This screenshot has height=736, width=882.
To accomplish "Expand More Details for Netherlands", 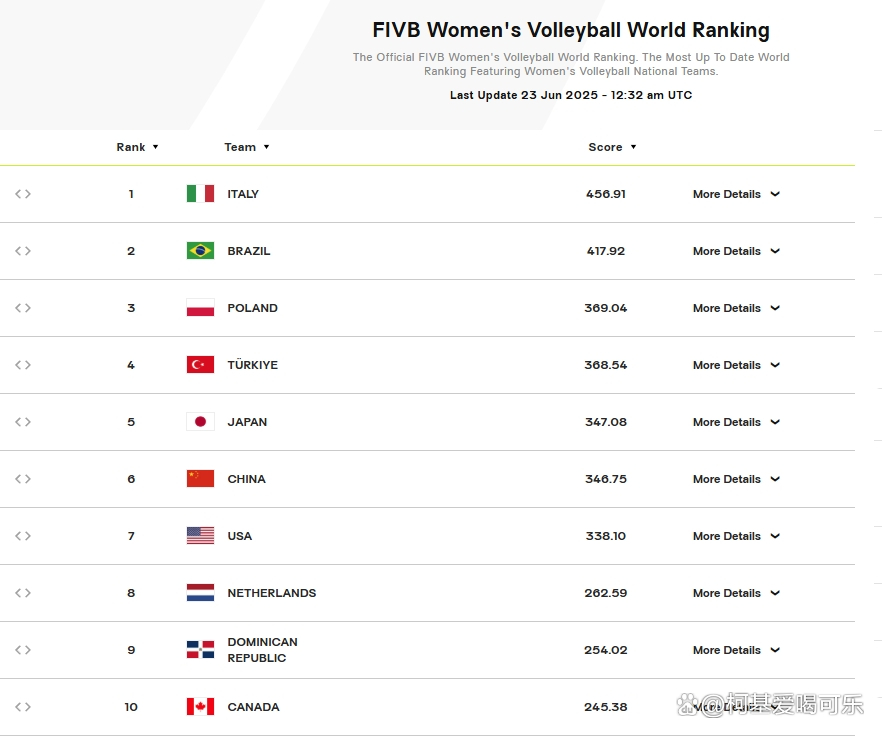I will pos(736,593).
